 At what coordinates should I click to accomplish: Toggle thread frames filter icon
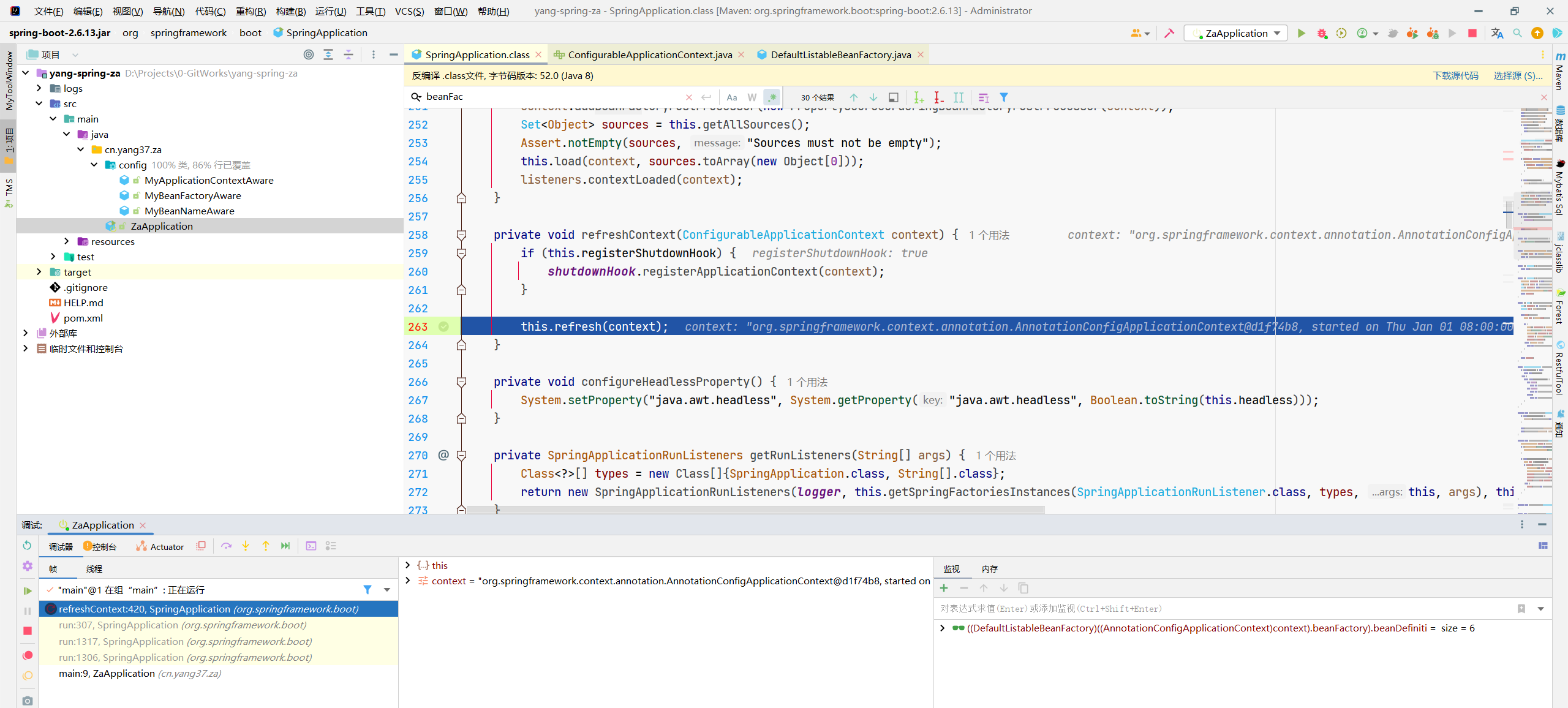coord(367,590)
